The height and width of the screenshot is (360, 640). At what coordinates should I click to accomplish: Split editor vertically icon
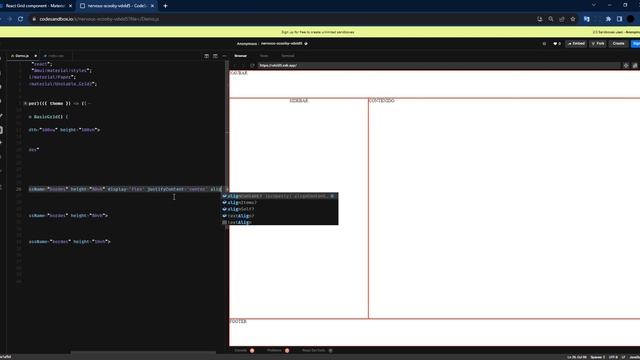207,56
